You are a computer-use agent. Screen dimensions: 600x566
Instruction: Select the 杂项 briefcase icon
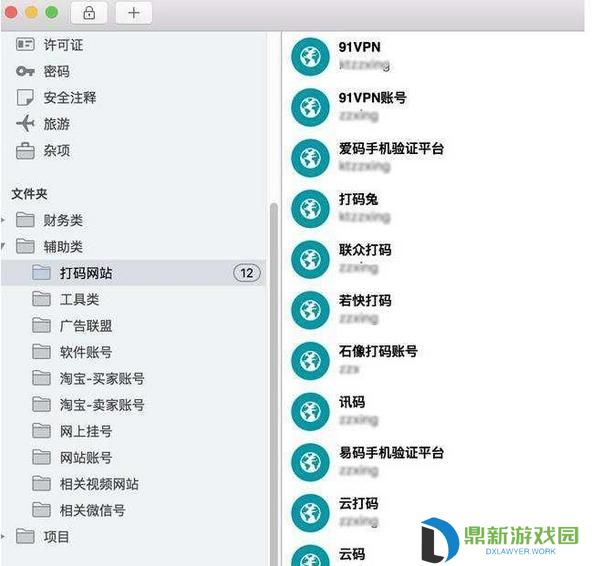(25, 150)
